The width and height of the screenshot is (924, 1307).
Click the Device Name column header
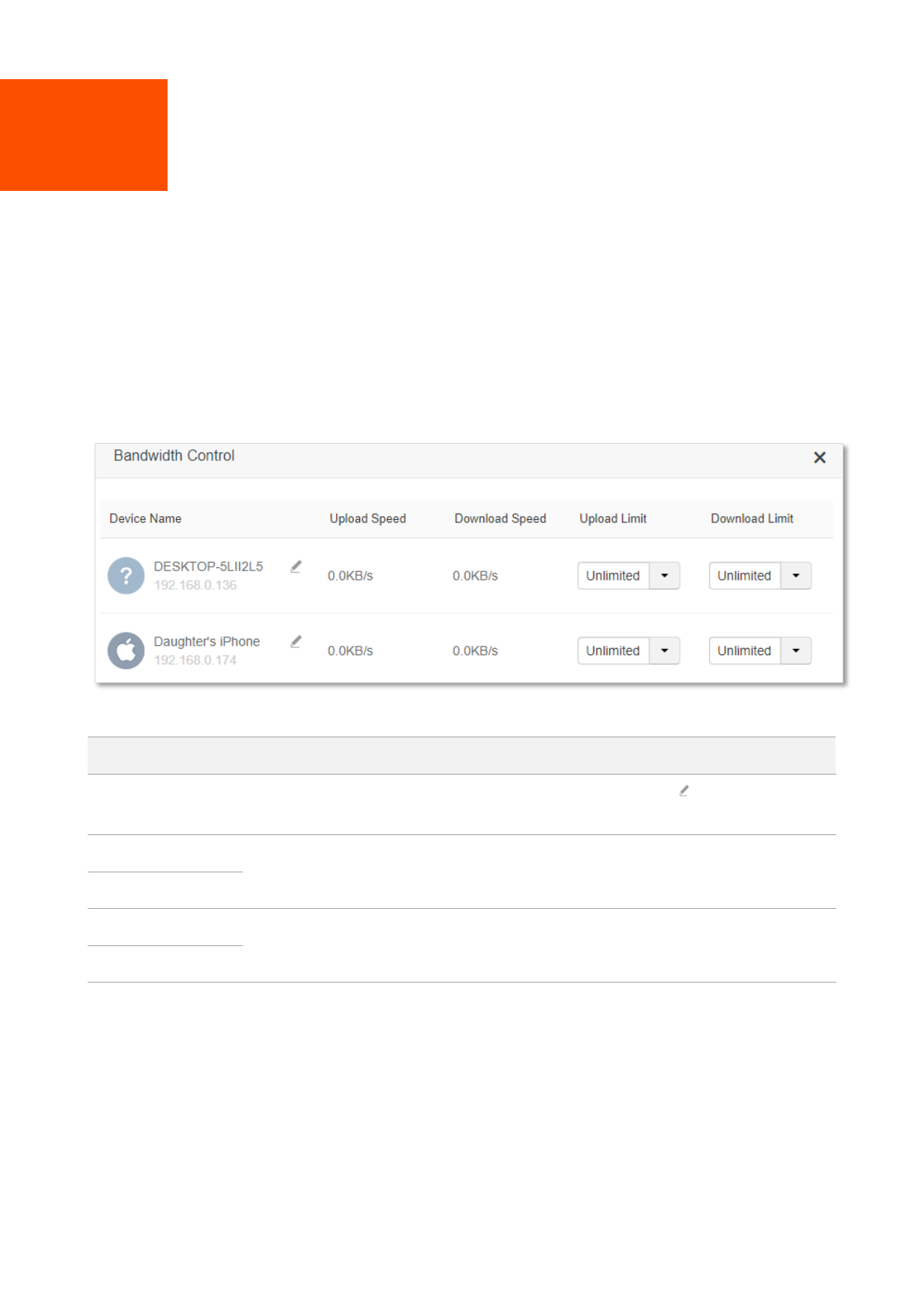coord(145,518)
